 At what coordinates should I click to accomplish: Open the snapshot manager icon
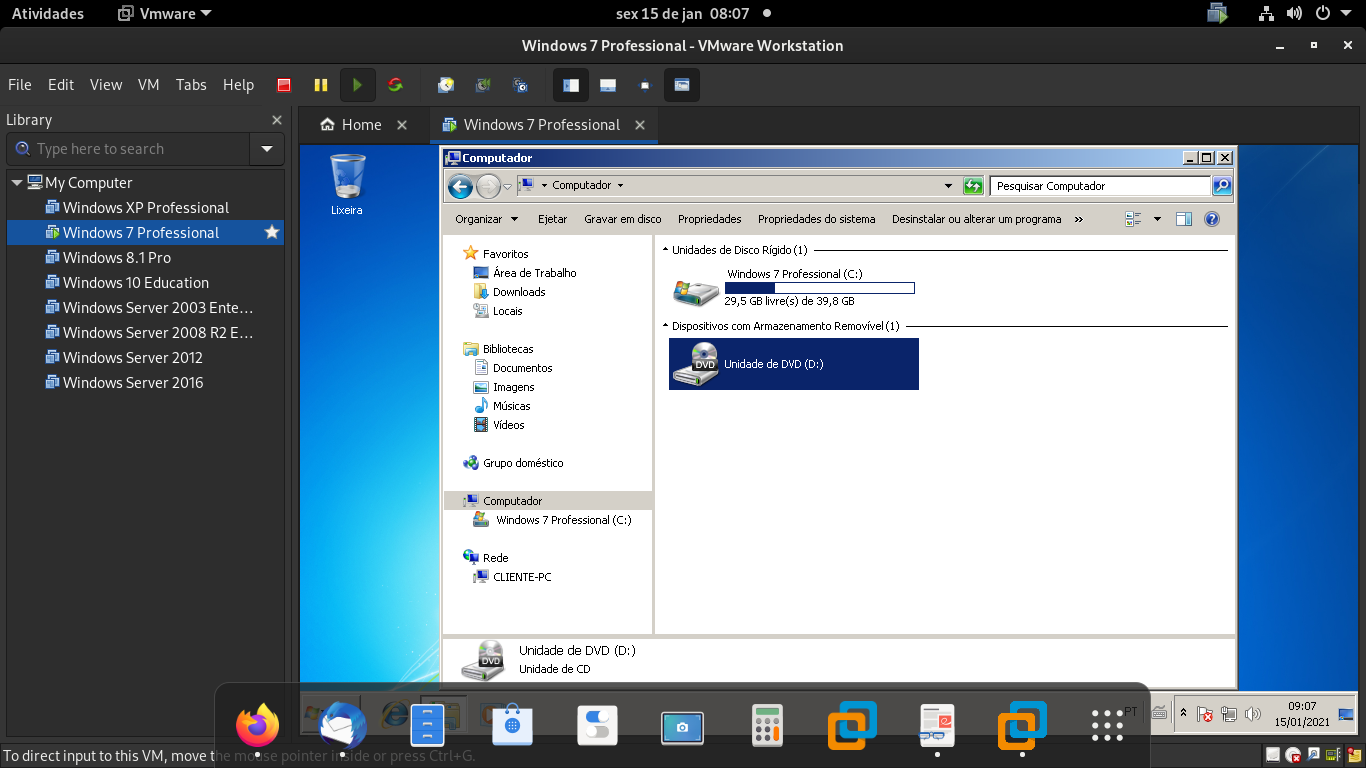point(520,85)
